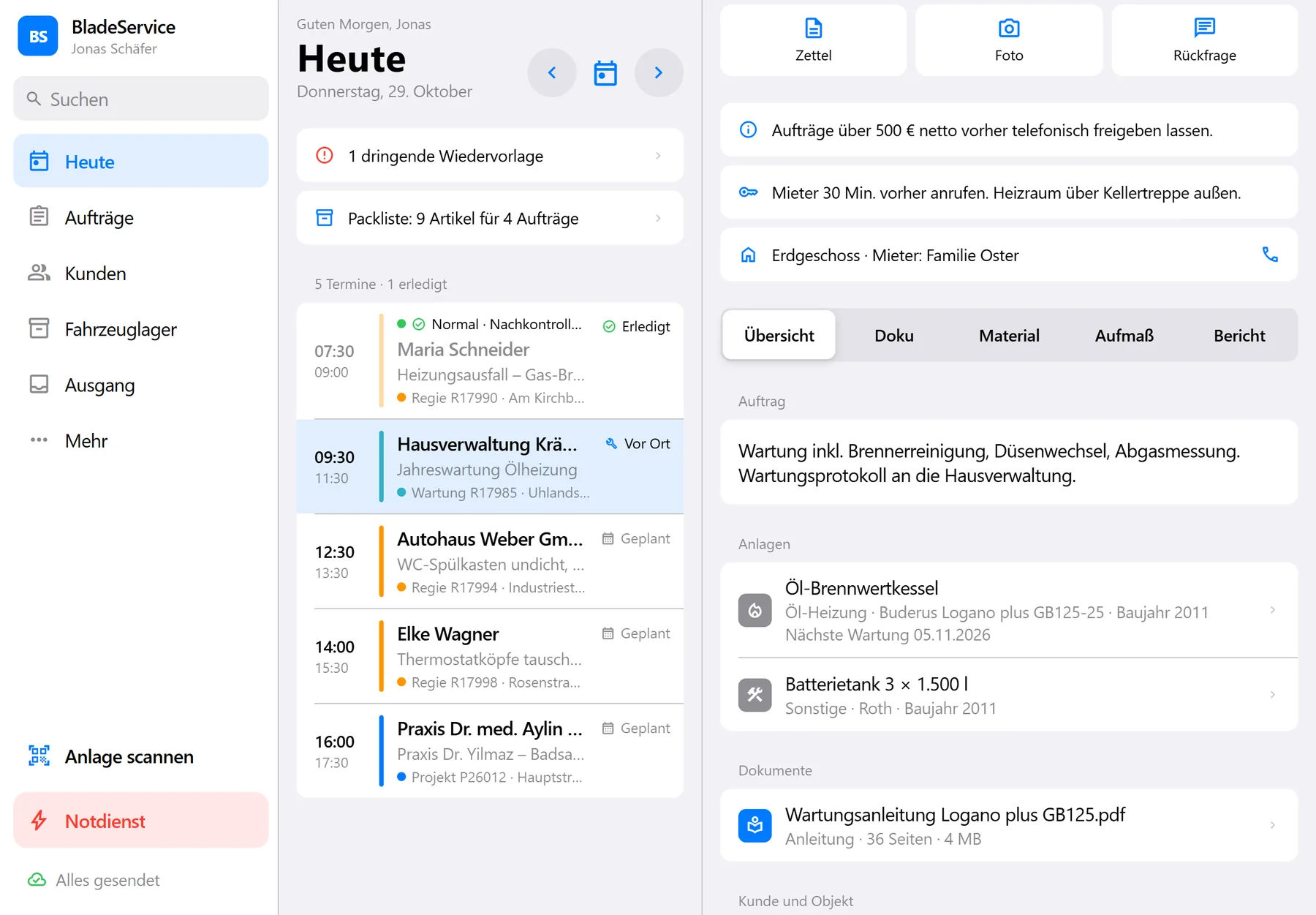Switch to the Übersicht tab
1316x915 pixels.
[779, 335]
